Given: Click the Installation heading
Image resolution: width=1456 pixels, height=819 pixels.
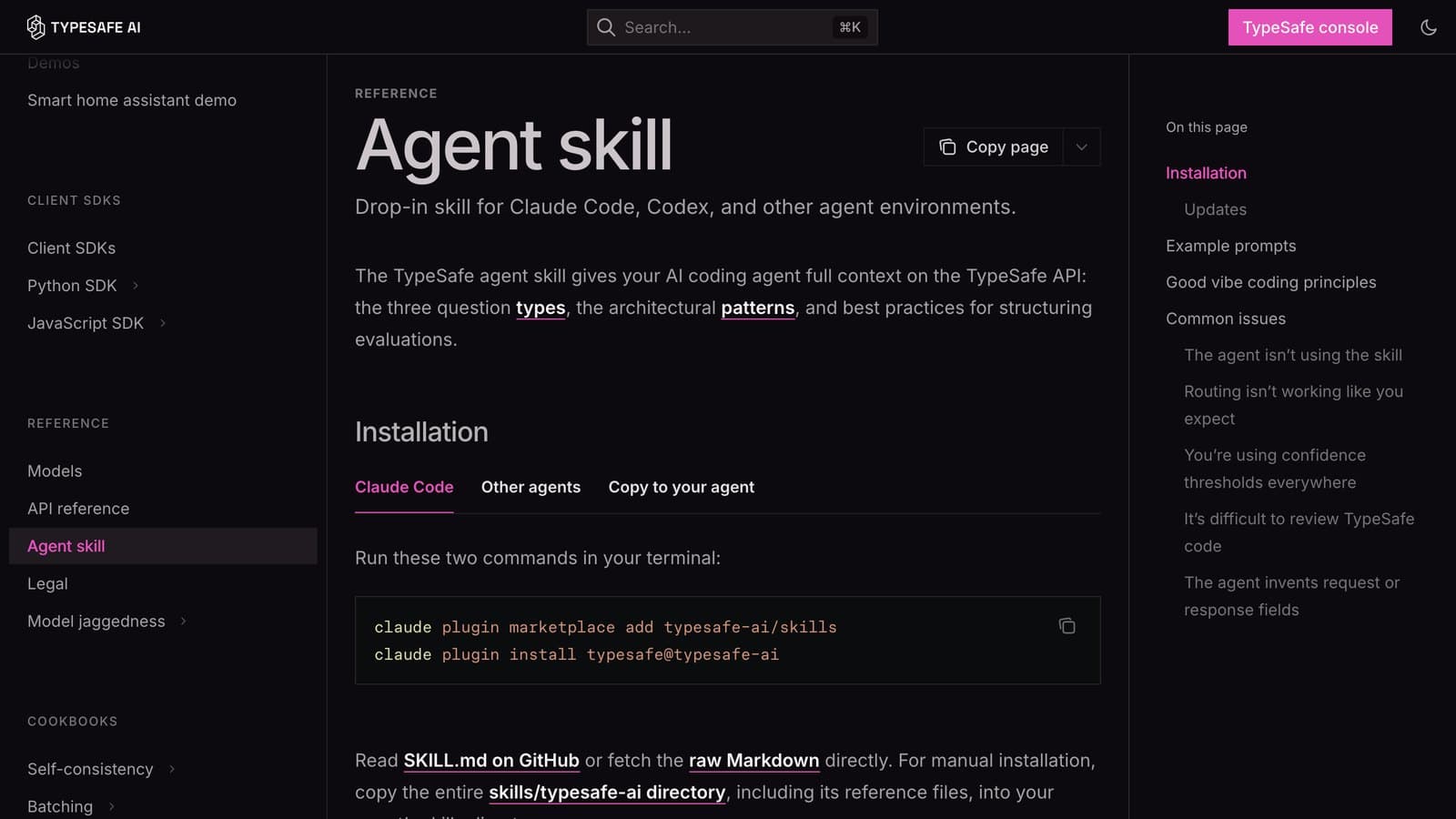Looking at the screenshot, I should click(x=421, y=431).
